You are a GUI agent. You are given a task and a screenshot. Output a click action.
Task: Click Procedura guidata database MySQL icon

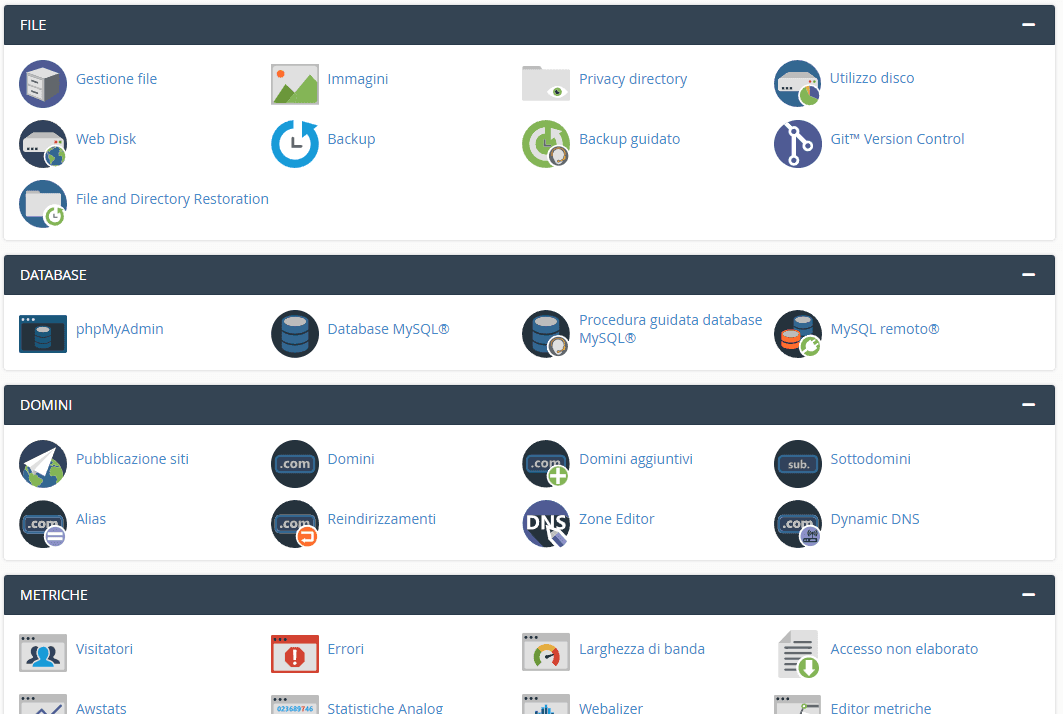point(546,334)
